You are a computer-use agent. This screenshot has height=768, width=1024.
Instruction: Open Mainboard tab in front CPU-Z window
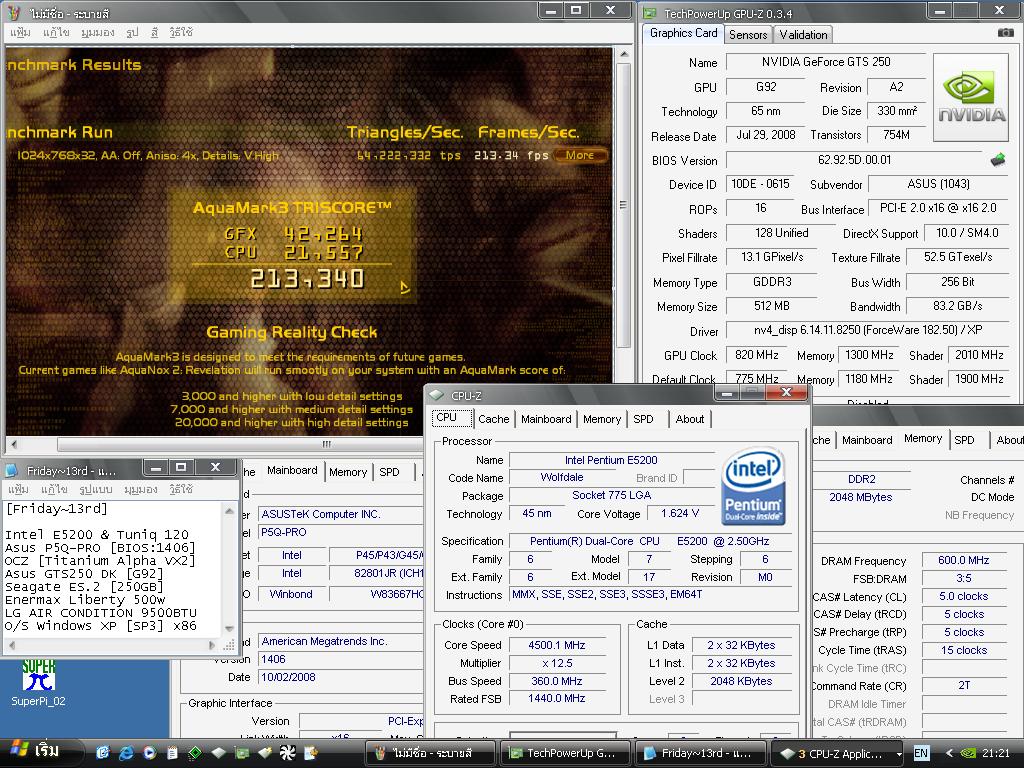tap(546, 419)
